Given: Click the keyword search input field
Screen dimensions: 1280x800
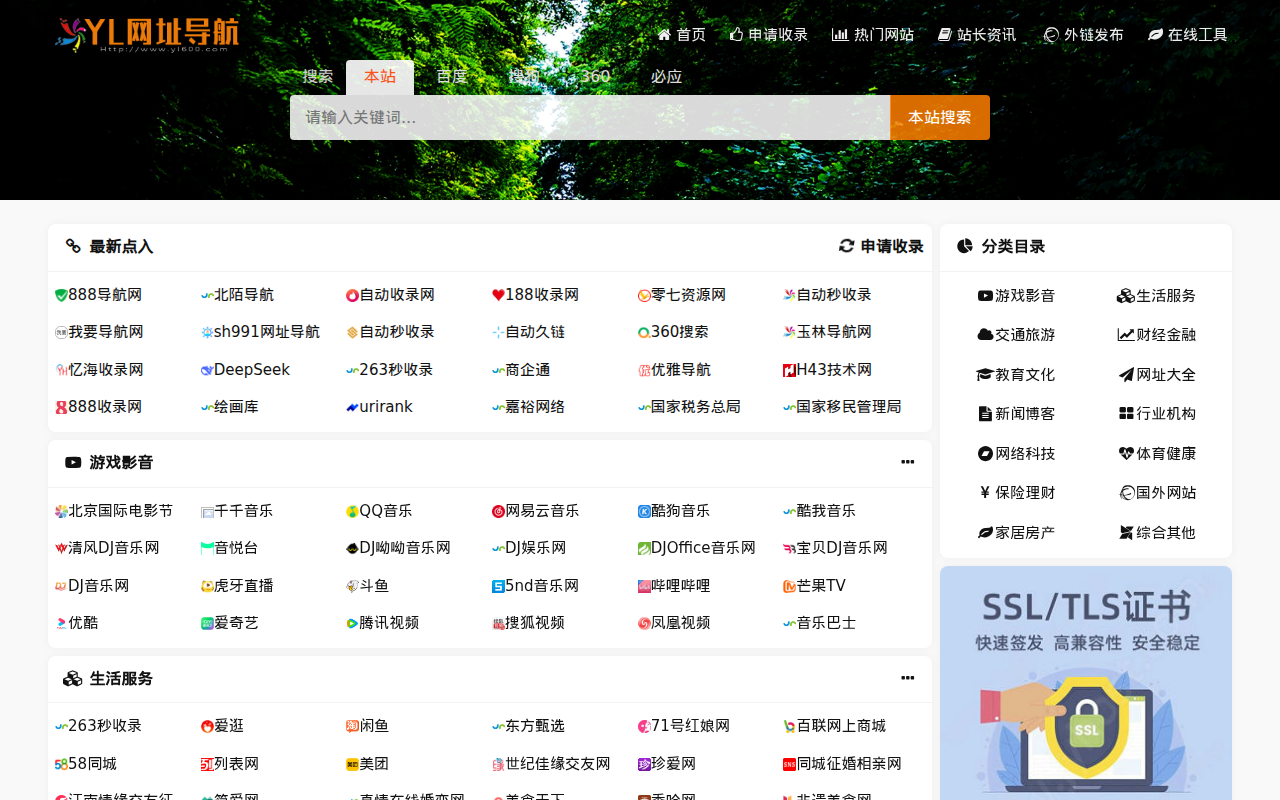Looking at the screenshot, I should tap(590, 117).
